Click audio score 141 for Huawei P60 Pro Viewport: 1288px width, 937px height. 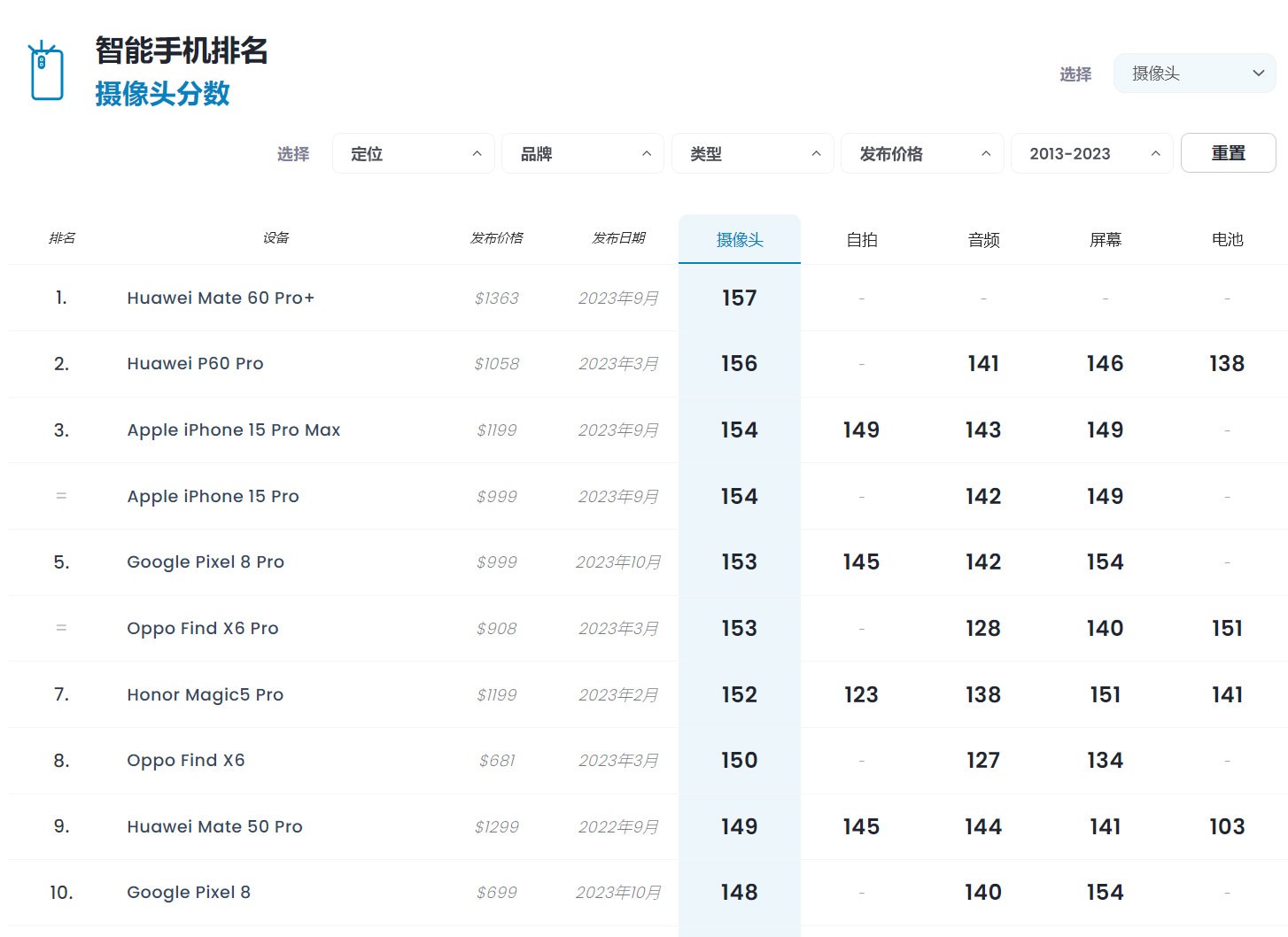[983, 363]
